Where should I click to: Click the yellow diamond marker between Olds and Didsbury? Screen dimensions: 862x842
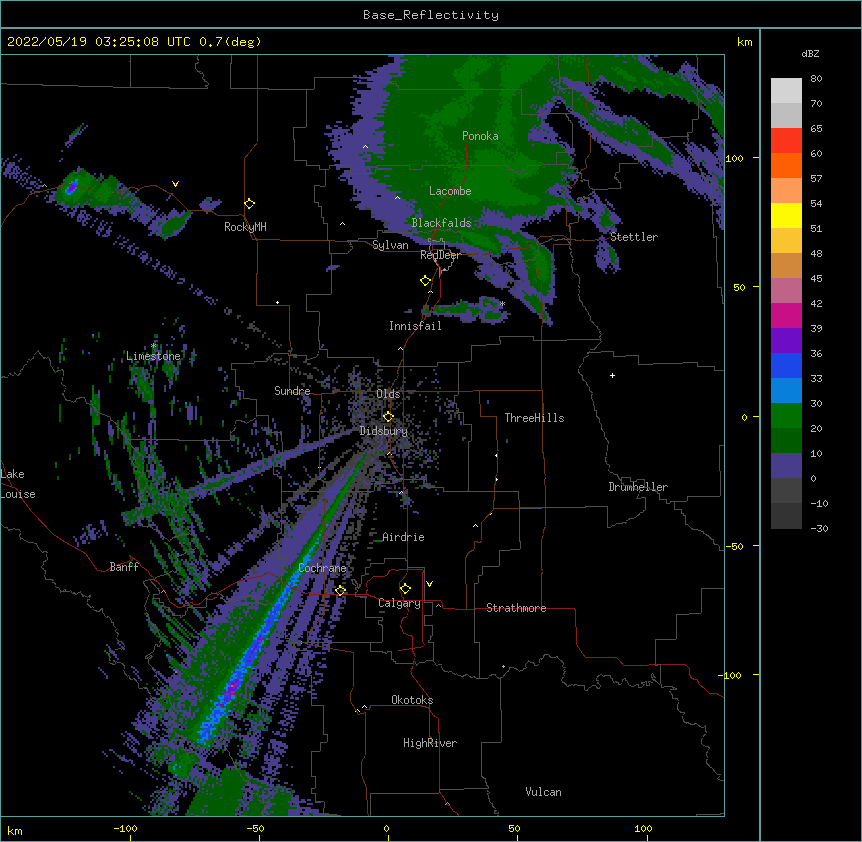[x=388, y=417]
